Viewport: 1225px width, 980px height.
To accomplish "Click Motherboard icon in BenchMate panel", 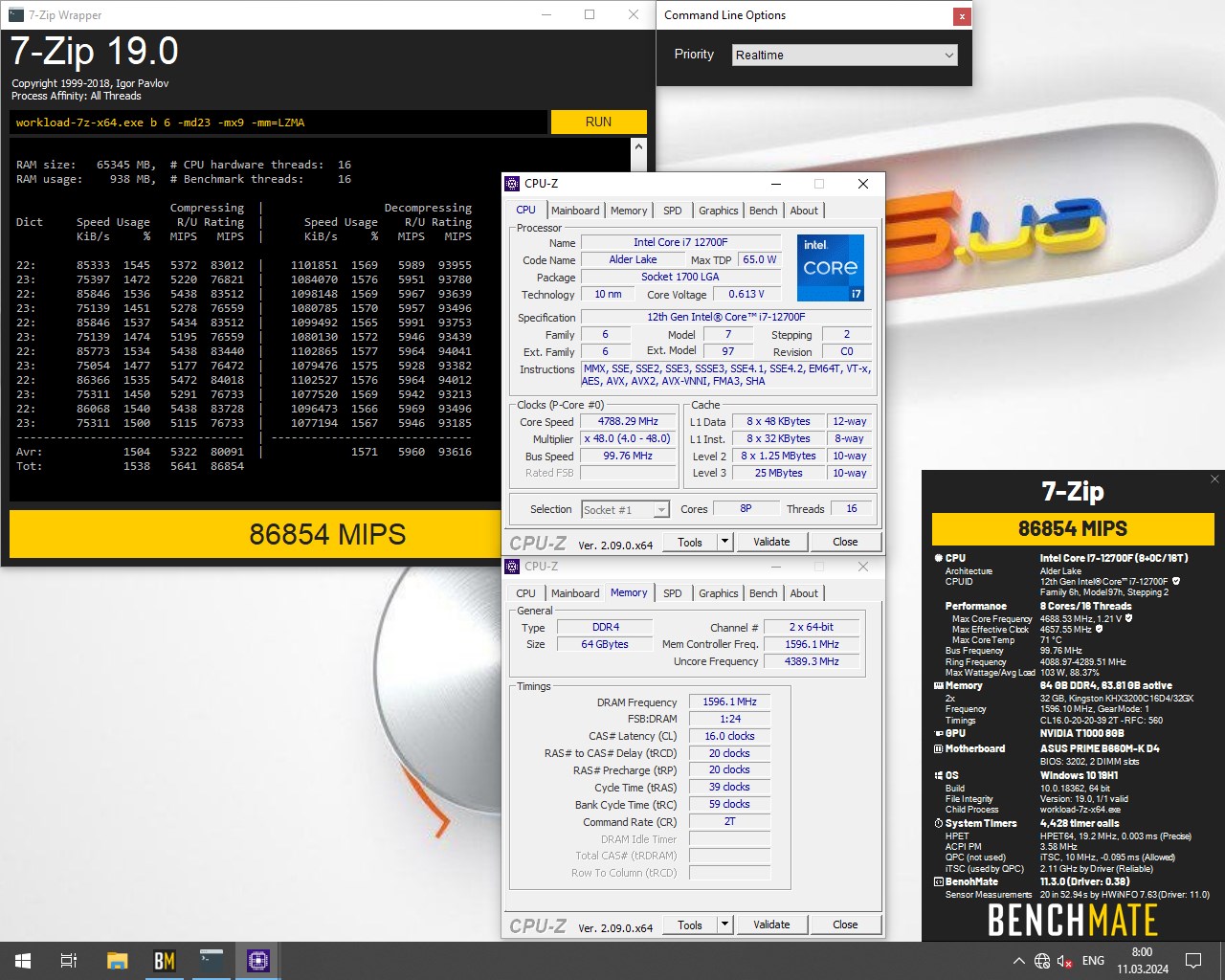I will click(938, 748).
